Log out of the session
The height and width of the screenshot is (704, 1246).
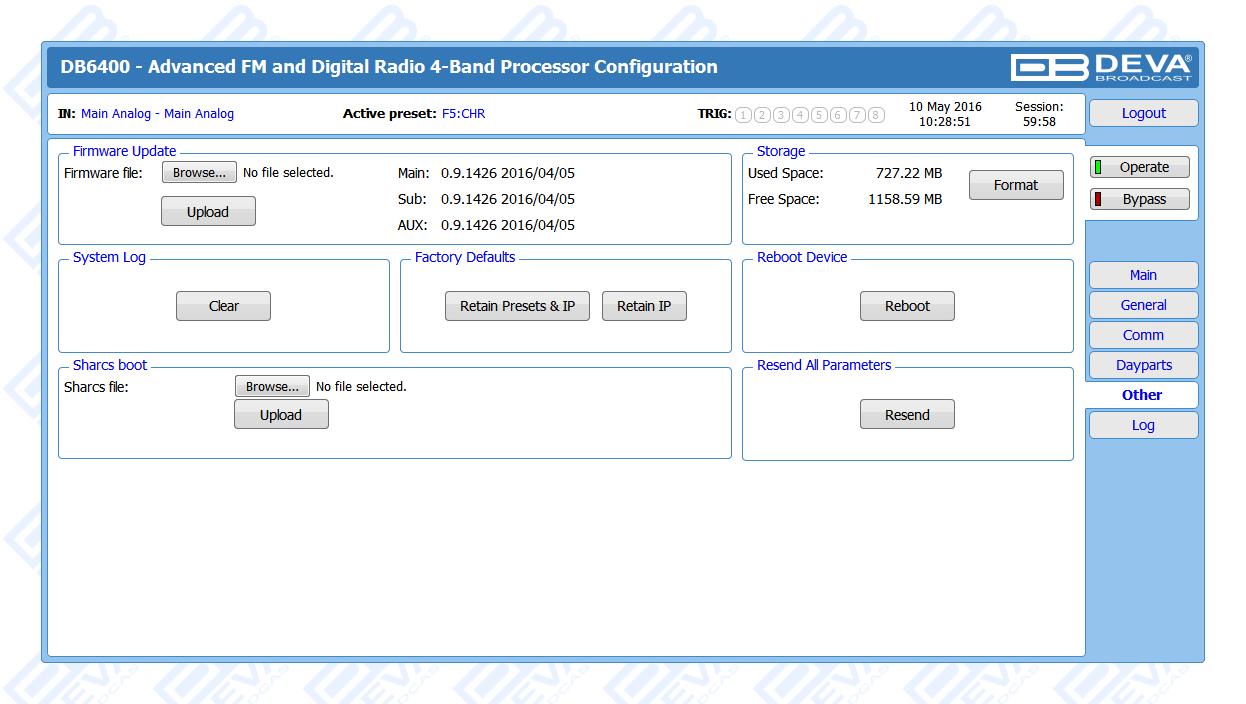(1143, 113)
